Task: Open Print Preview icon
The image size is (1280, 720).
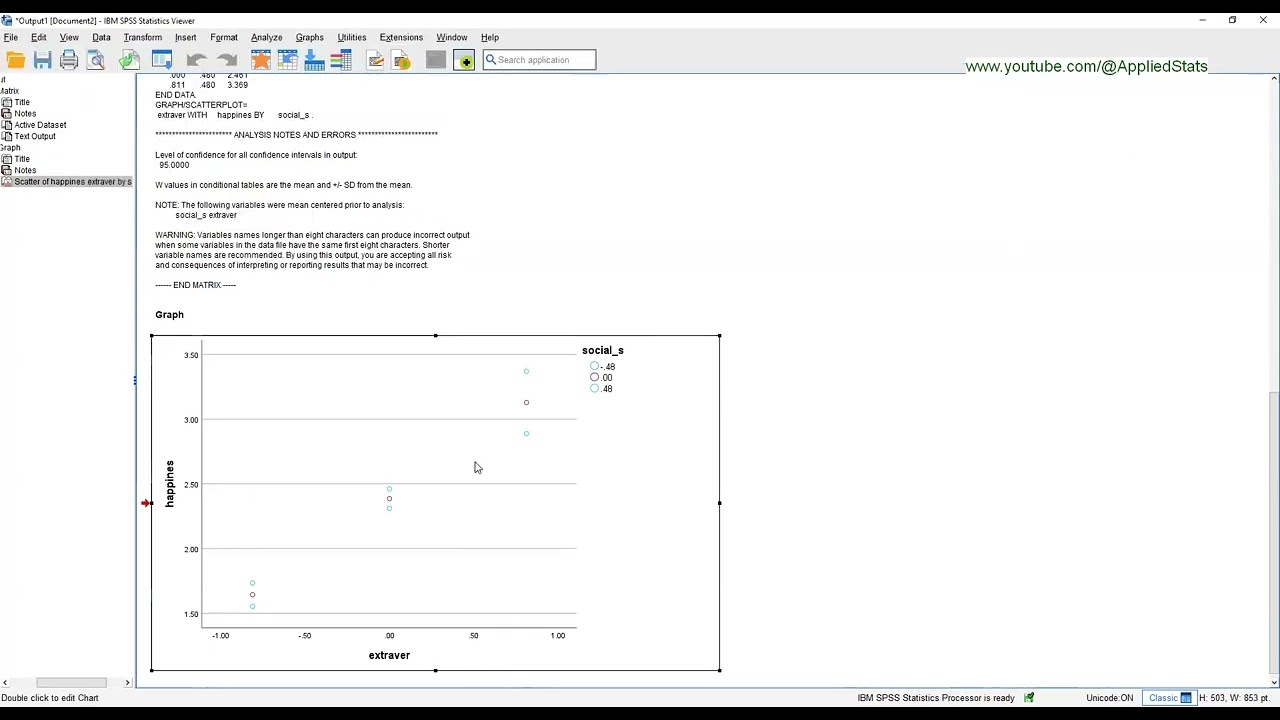Action: (96, 60)
